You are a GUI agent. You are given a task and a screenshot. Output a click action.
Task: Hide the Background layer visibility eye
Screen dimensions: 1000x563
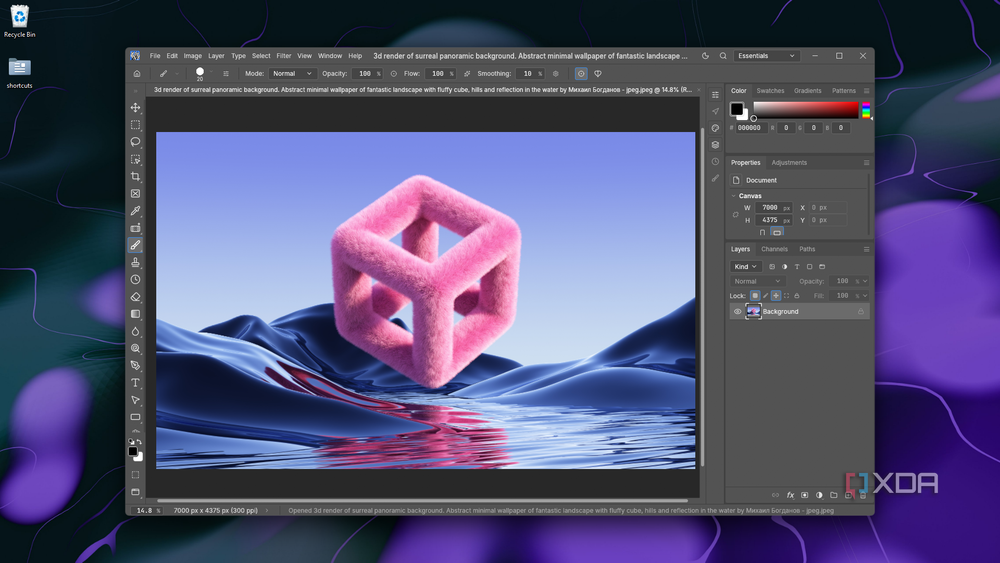[x=737, y=312]
